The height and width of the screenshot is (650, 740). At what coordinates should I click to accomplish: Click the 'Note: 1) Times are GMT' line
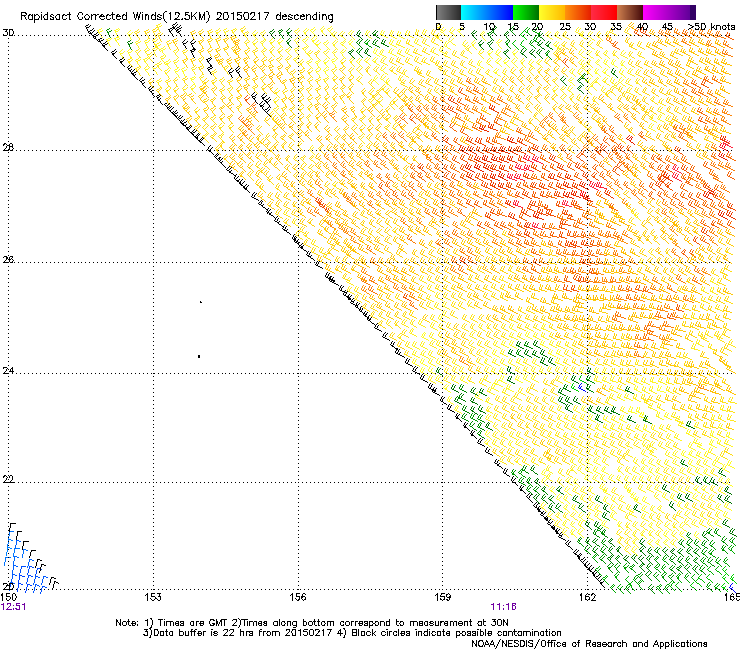click(x=312, y=623)
